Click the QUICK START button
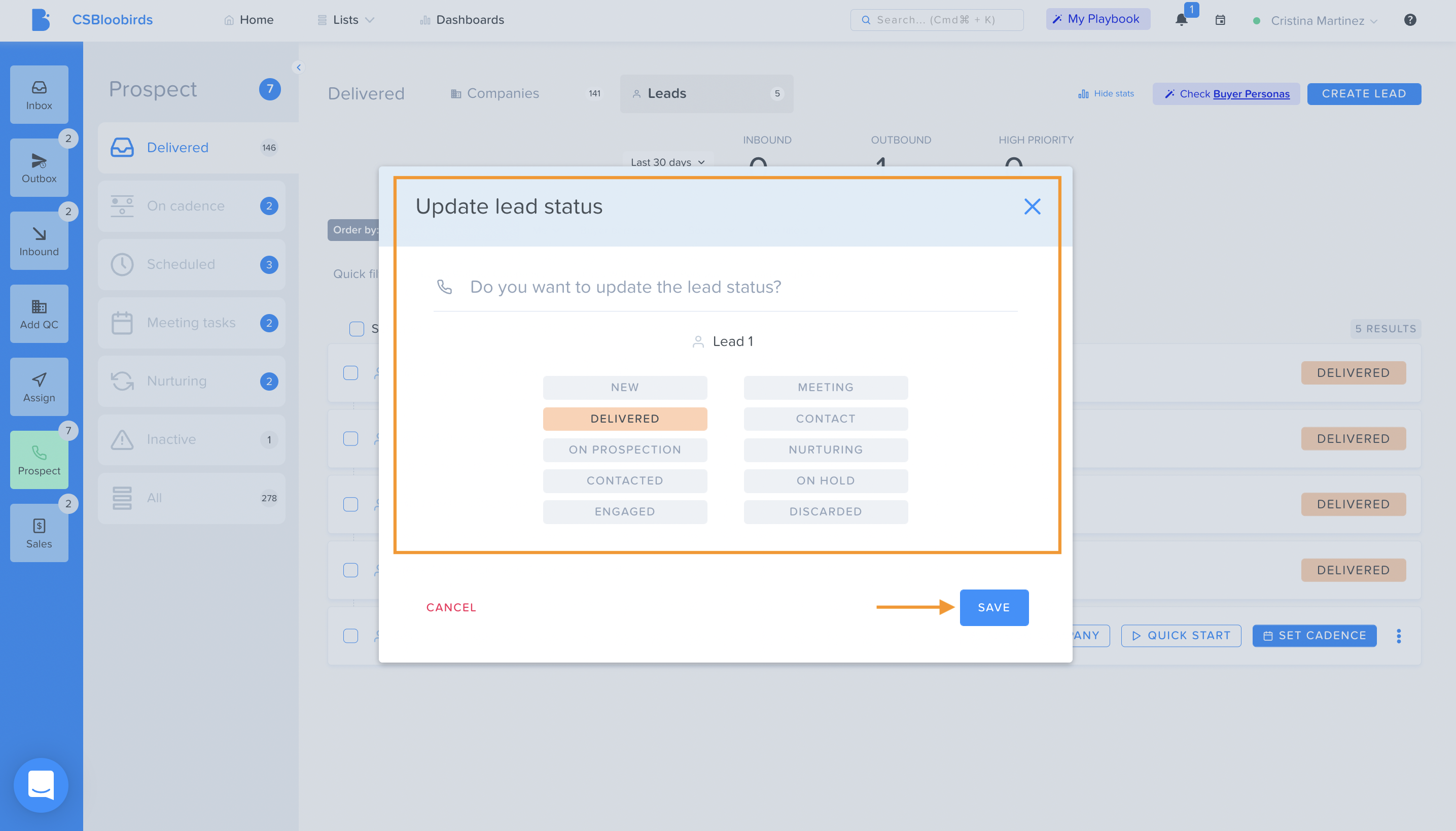 click(1181, 636)
